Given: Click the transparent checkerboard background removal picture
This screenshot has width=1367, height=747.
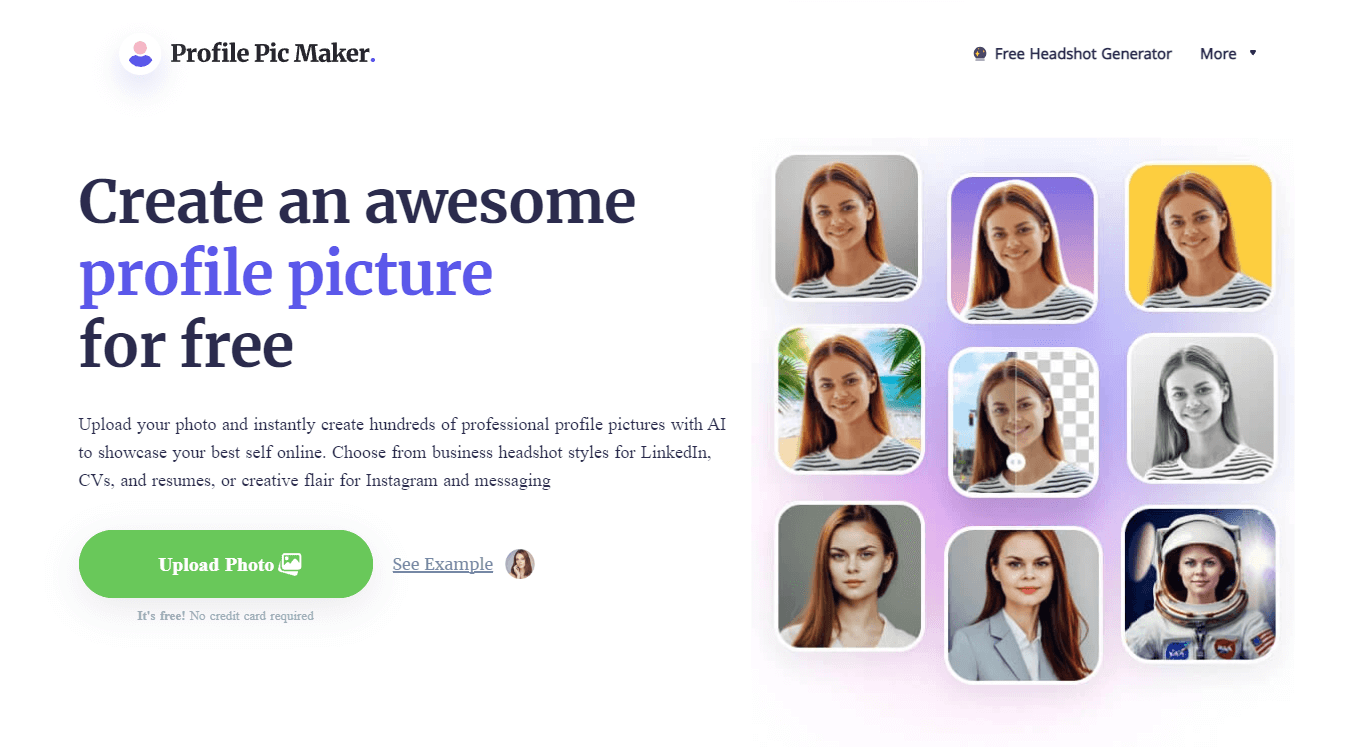Looking at the screenshot, I should (x=1024, y=422).
